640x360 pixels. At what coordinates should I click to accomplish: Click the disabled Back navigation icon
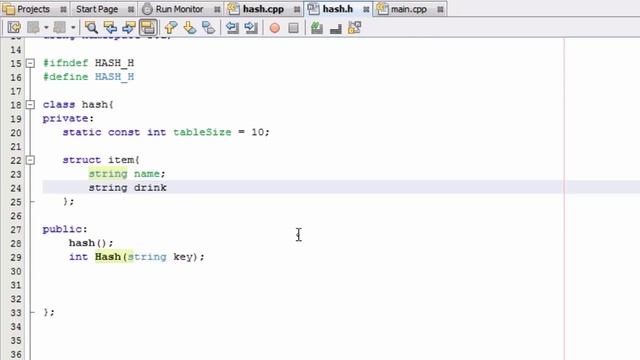coord(33,28)
